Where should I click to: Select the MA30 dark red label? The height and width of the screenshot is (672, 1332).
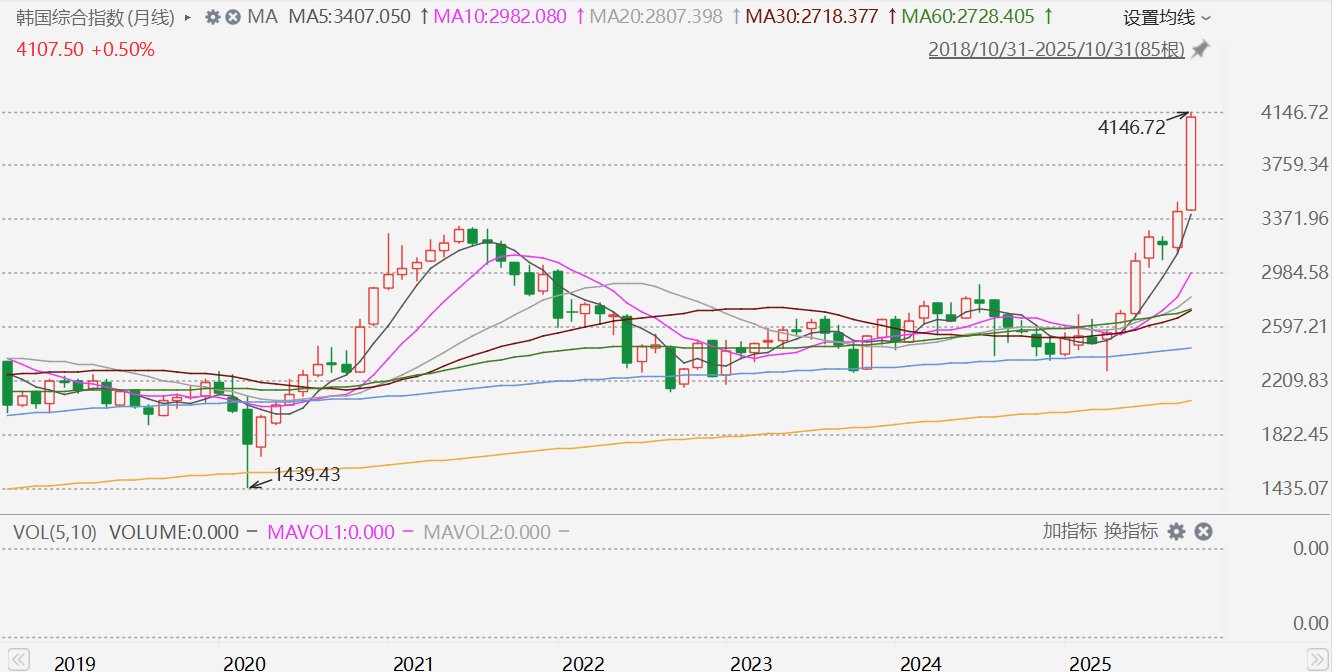813,17
